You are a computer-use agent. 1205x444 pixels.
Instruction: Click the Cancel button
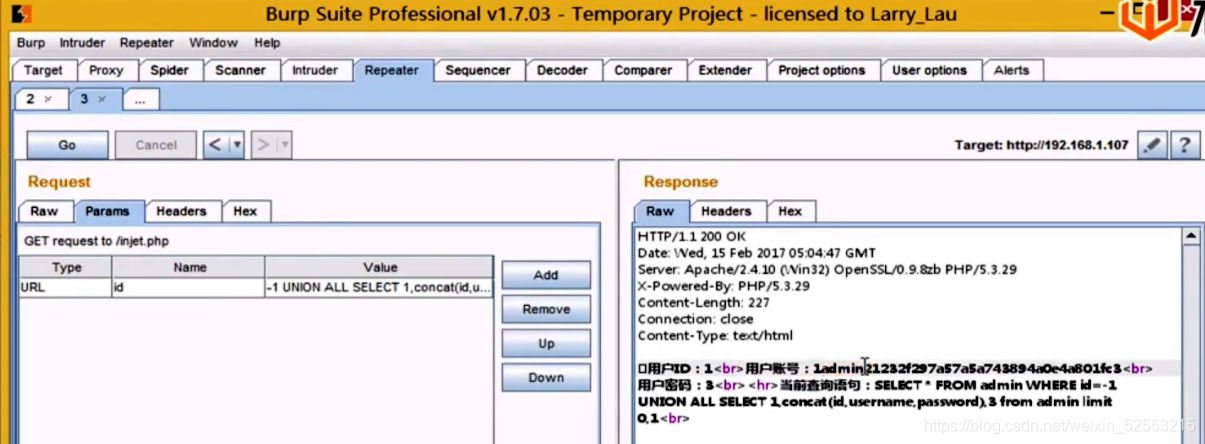click(156, 145)
